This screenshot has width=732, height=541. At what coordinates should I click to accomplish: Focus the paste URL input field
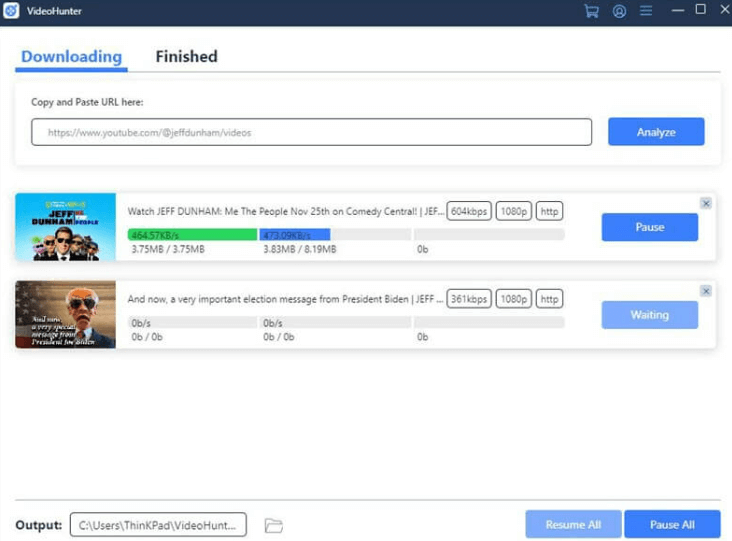coord(311,132)
